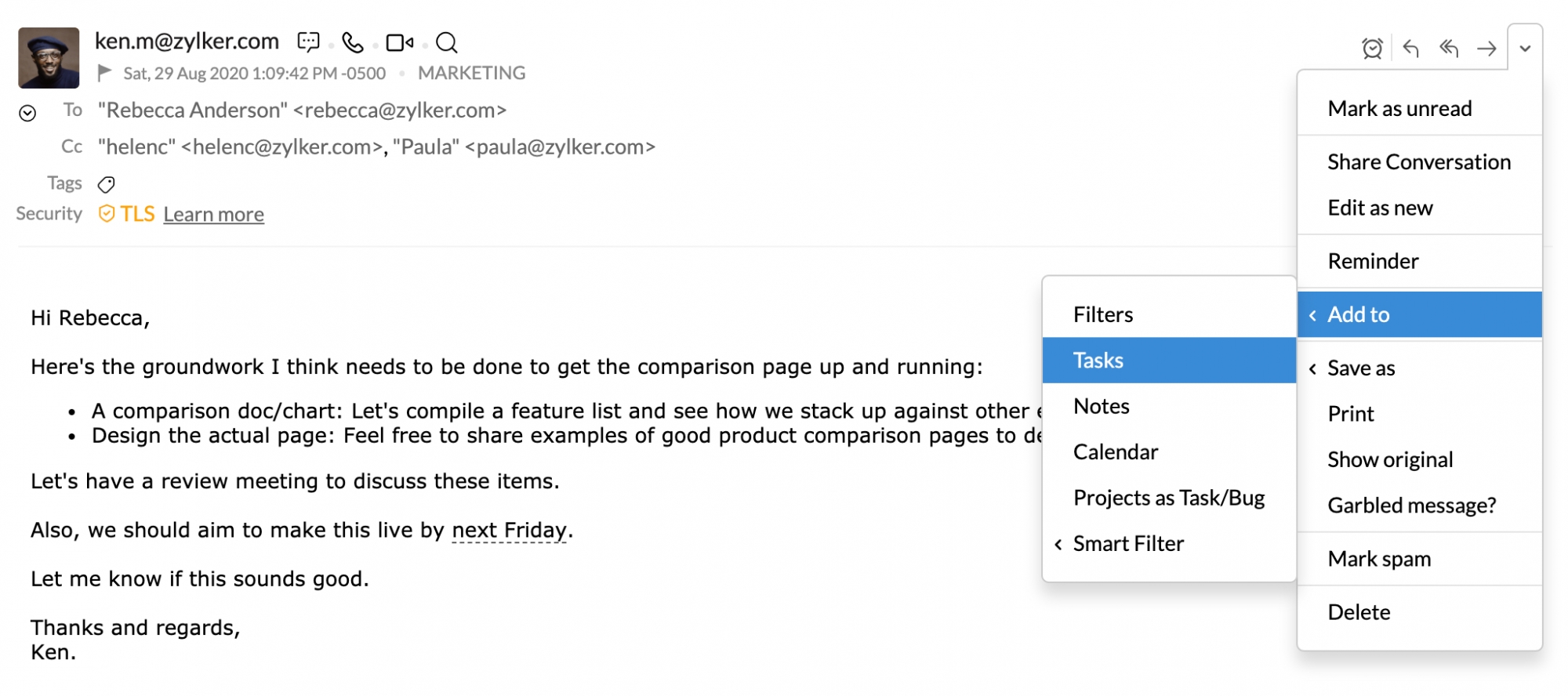
Task: Start a video call with sender
Action: (400, 42)
